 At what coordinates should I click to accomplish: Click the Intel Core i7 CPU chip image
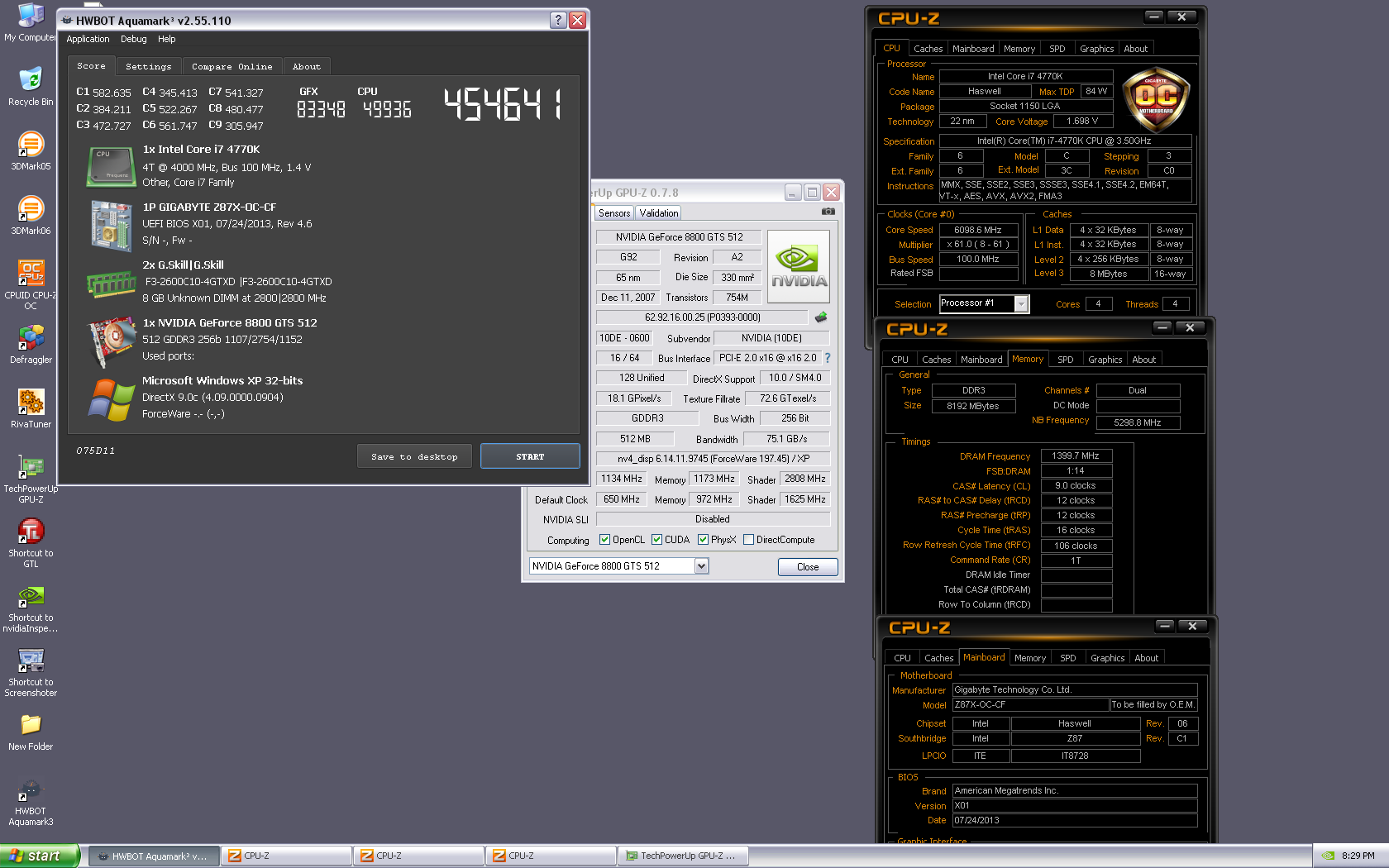111,166
